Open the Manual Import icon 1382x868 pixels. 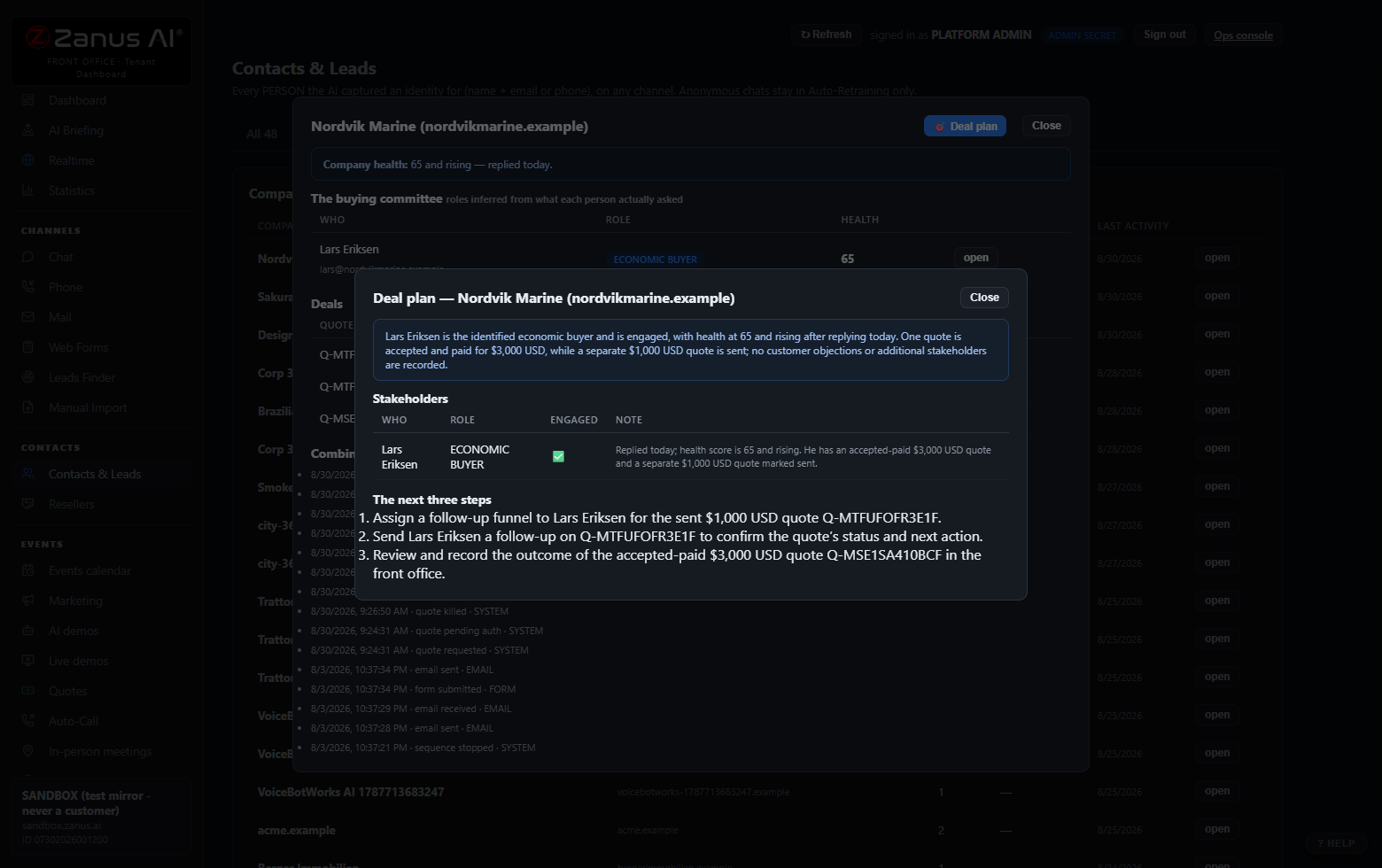click(28, 407)
